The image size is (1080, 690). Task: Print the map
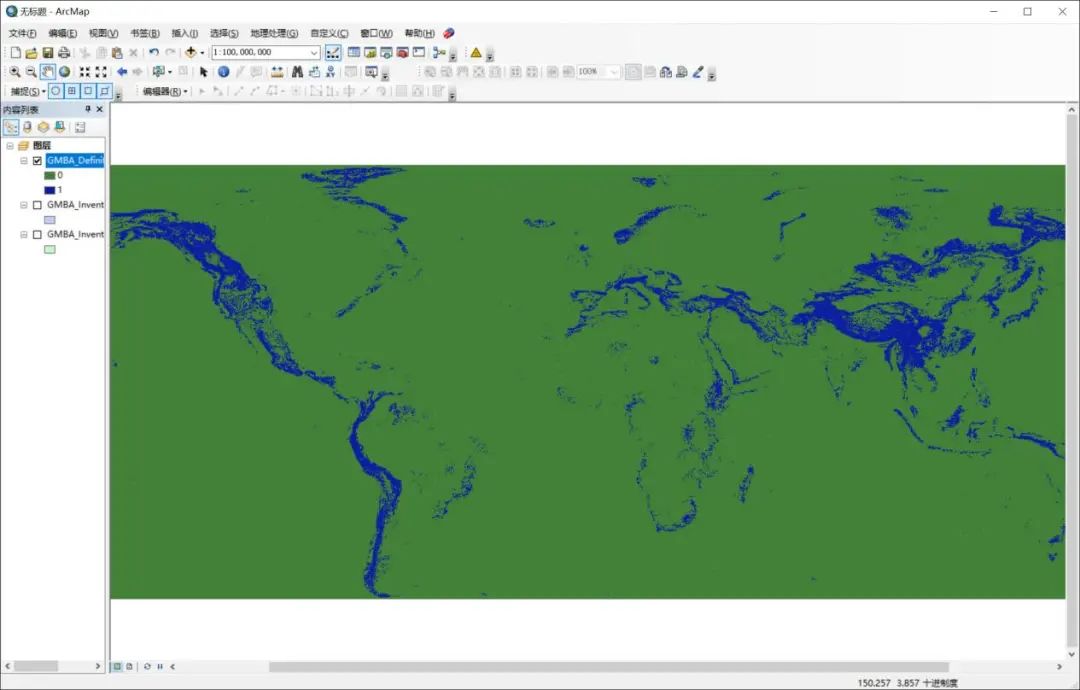64,52
